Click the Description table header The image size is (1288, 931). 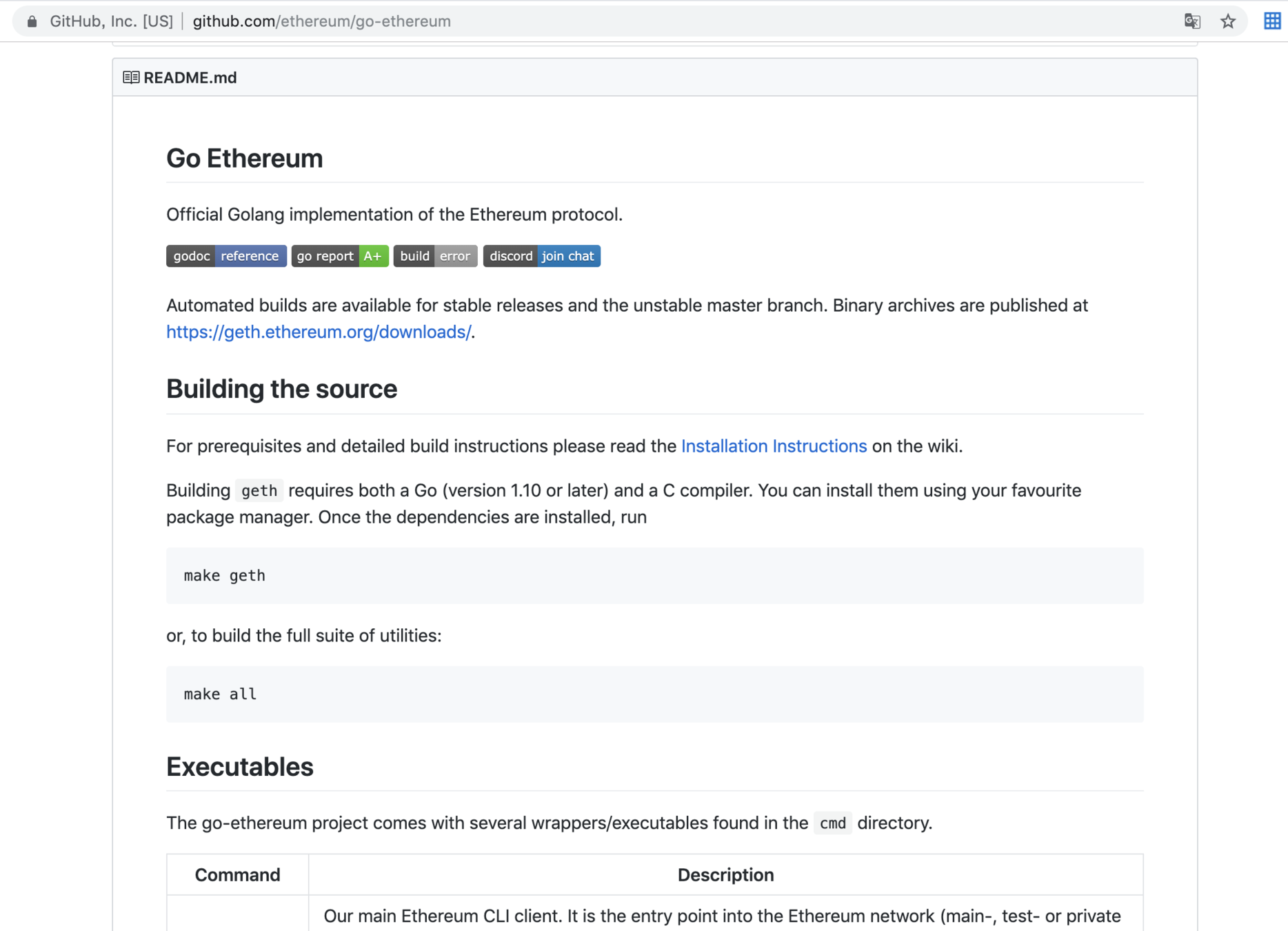point(725,874)
